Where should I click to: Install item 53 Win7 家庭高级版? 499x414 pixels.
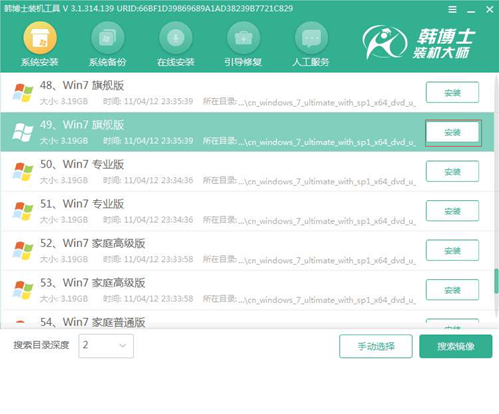tap(452, 290)
